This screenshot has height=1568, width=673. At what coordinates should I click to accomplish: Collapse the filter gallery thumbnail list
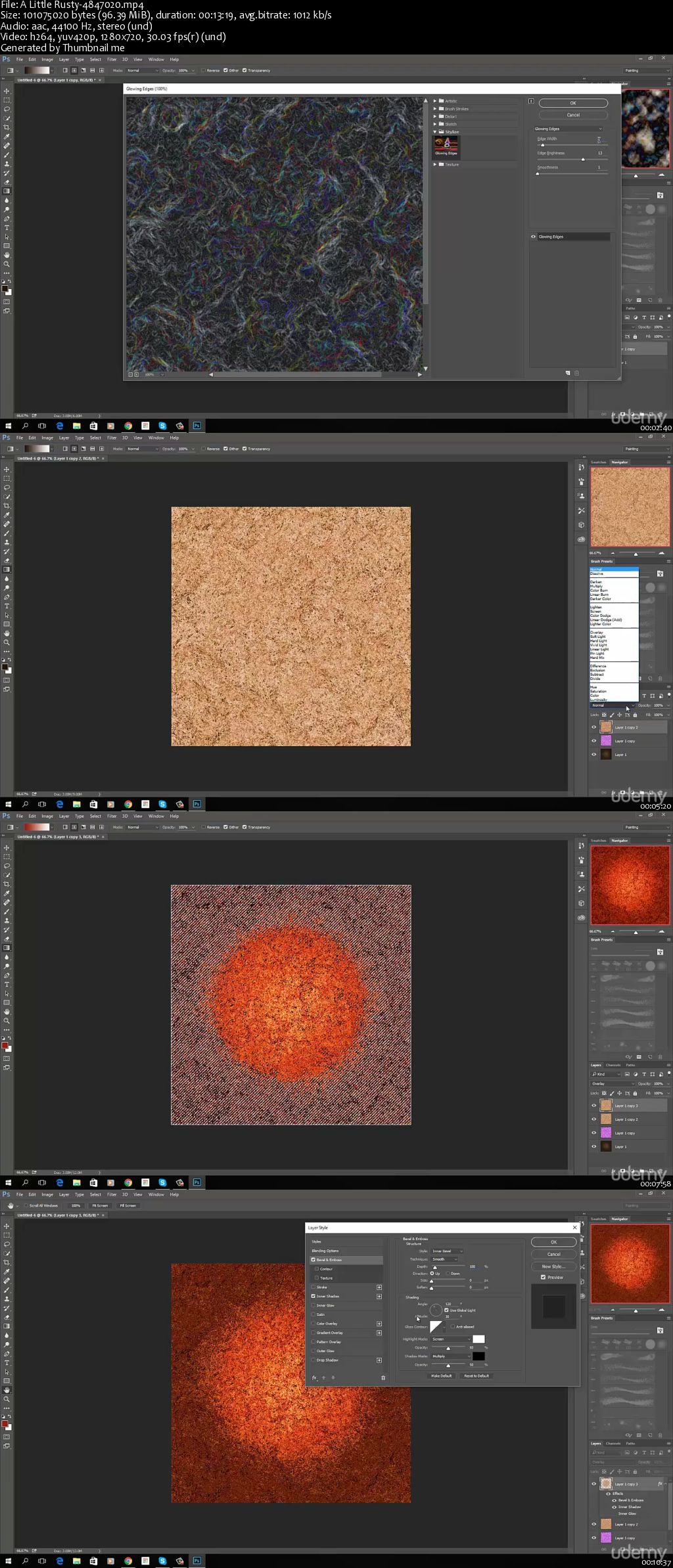531,101
